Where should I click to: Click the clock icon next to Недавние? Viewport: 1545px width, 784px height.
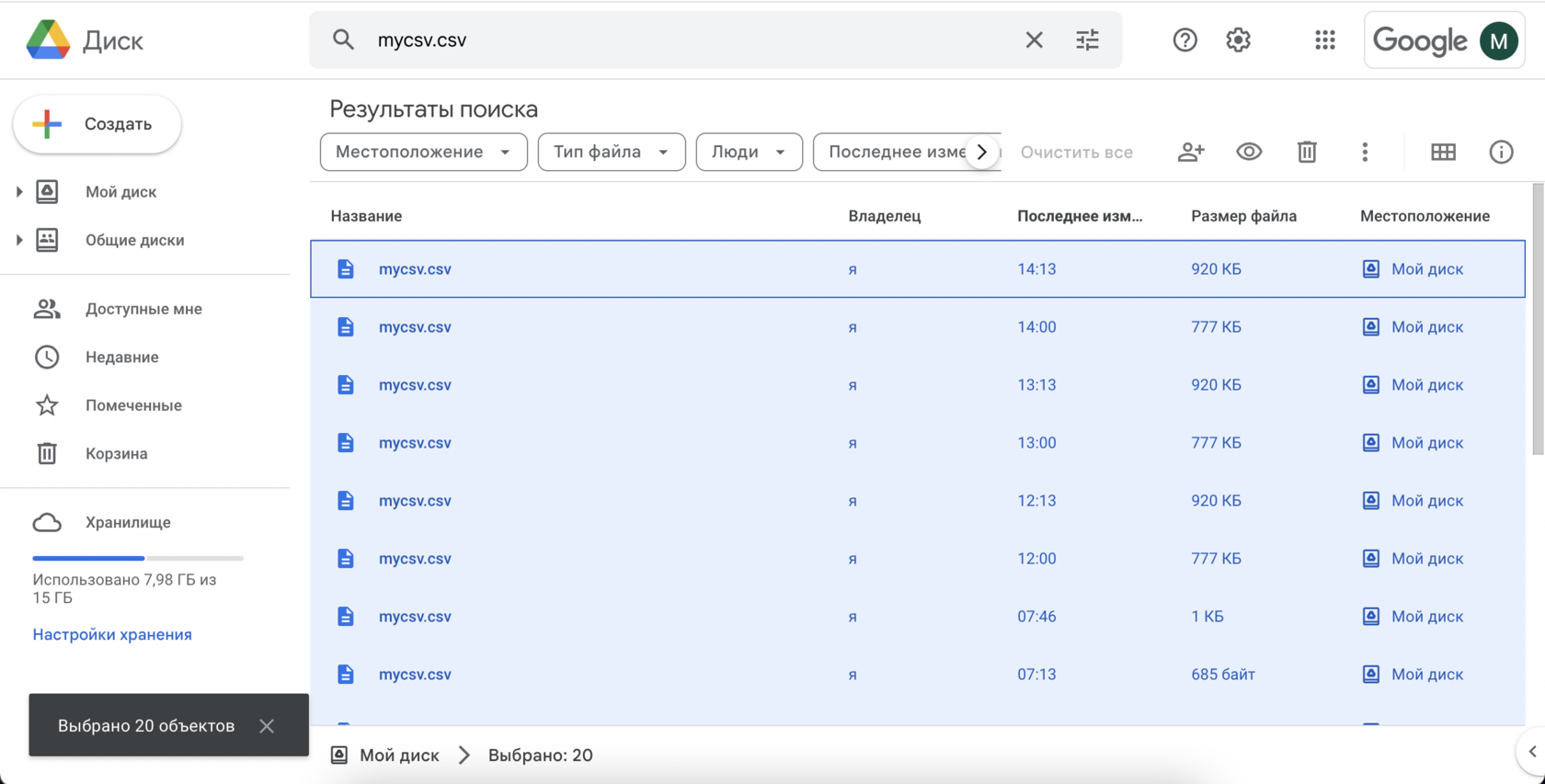(x=47, y=357)
